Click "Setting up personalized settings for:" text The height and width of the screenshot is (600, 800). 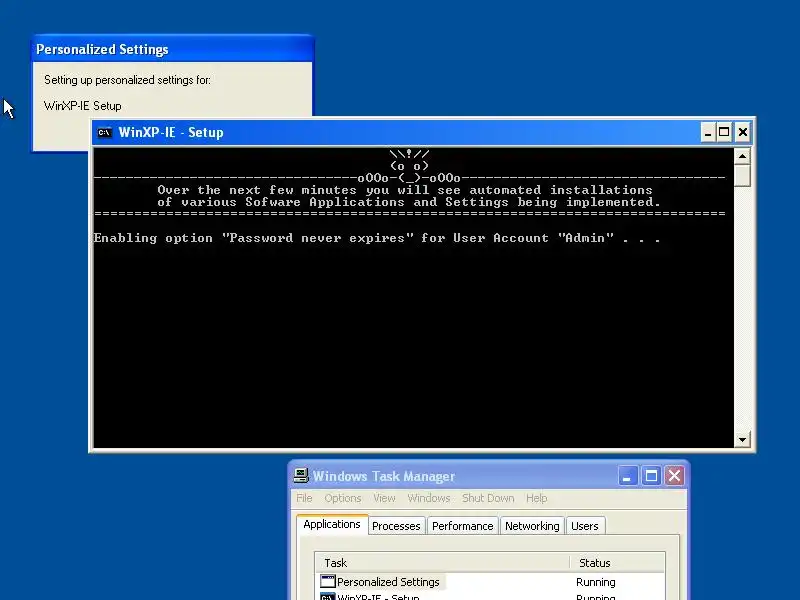(127, 80)
